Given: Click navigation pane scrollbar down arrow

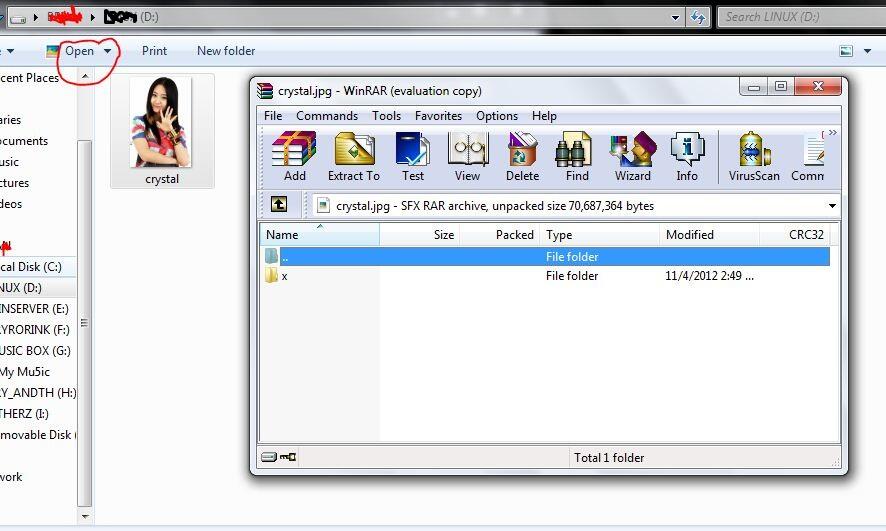Looking at the screenshot, I should pos(85,516).
